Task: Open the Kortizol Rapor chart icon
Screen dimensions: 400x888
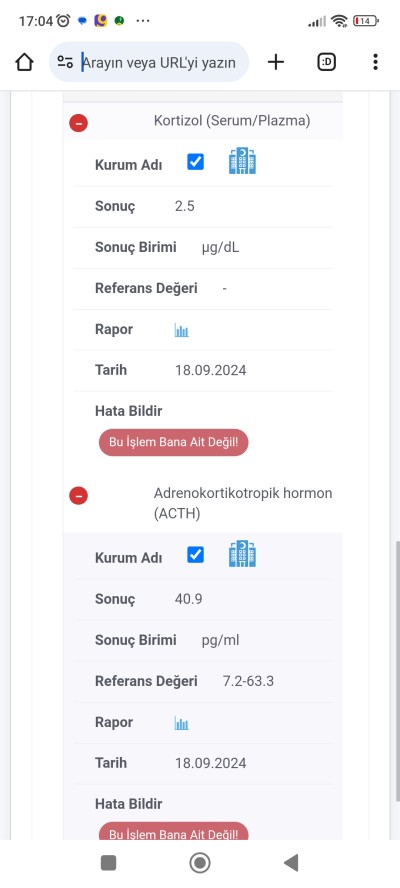Action: pyautogui.click(x=181, y=331)
